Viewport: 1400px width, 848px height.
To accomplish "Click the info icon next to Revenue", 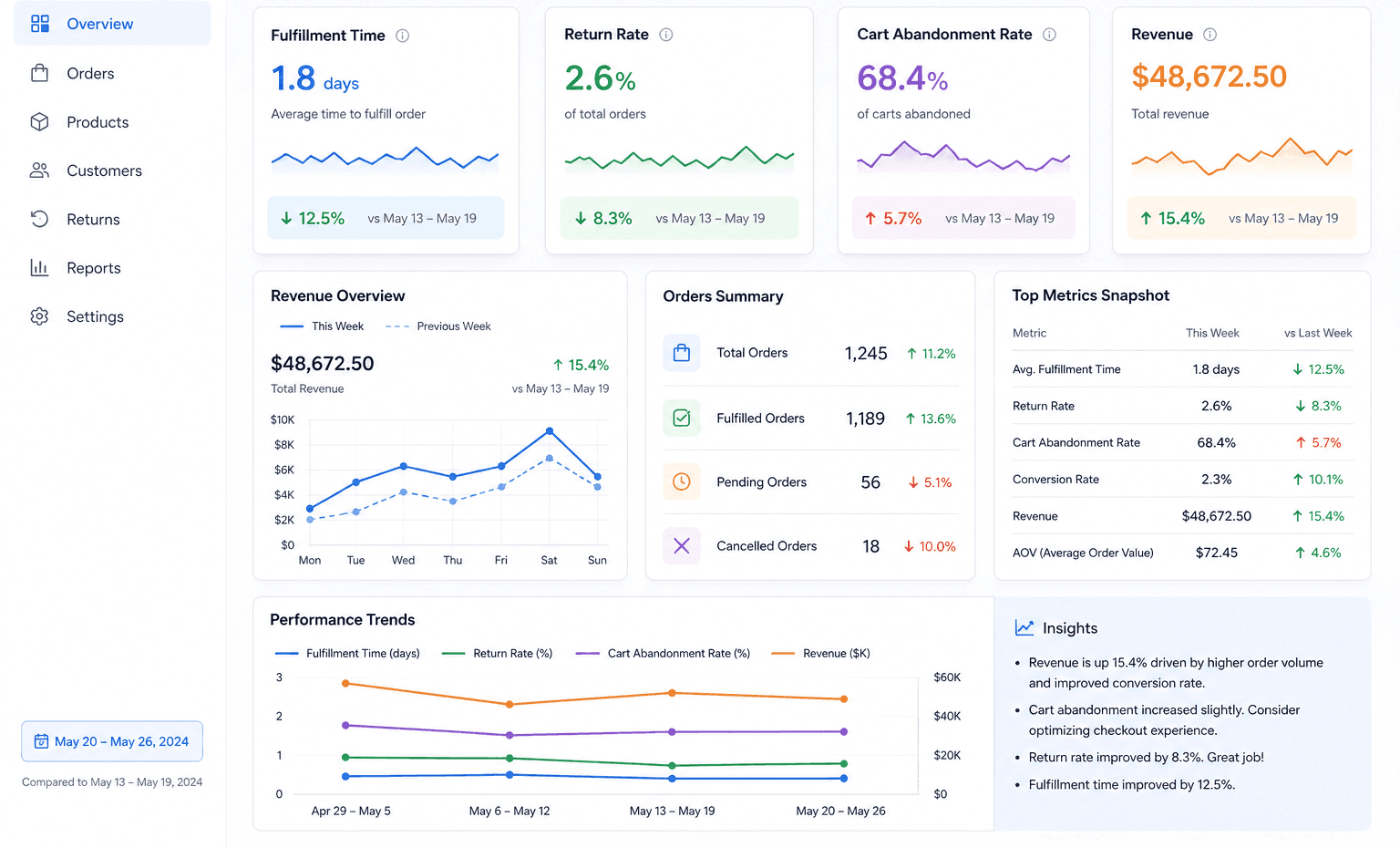I will pos(1210,35).
